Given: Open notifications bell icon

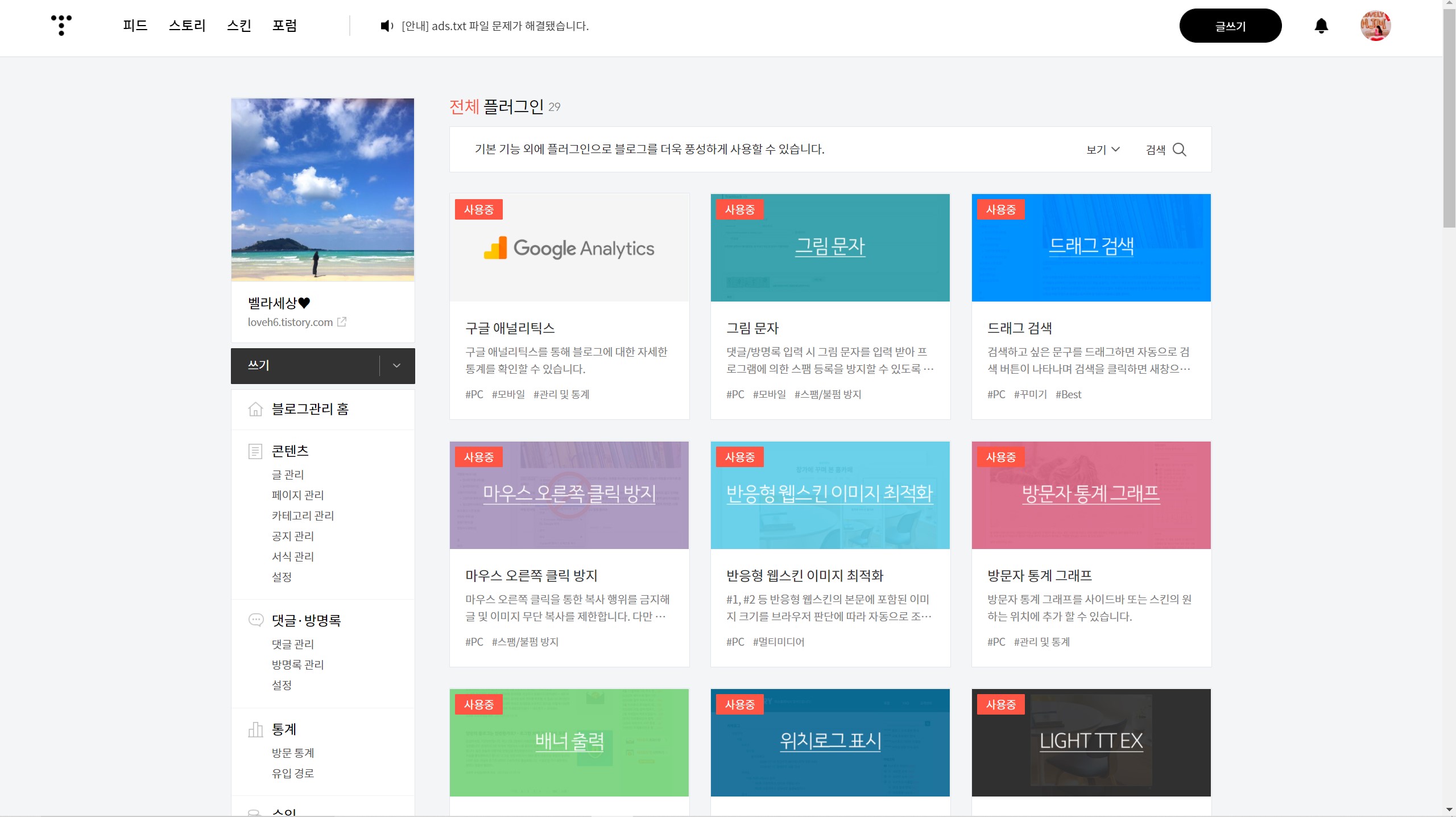Looking at the screenshot, I should coord(1321,26).
